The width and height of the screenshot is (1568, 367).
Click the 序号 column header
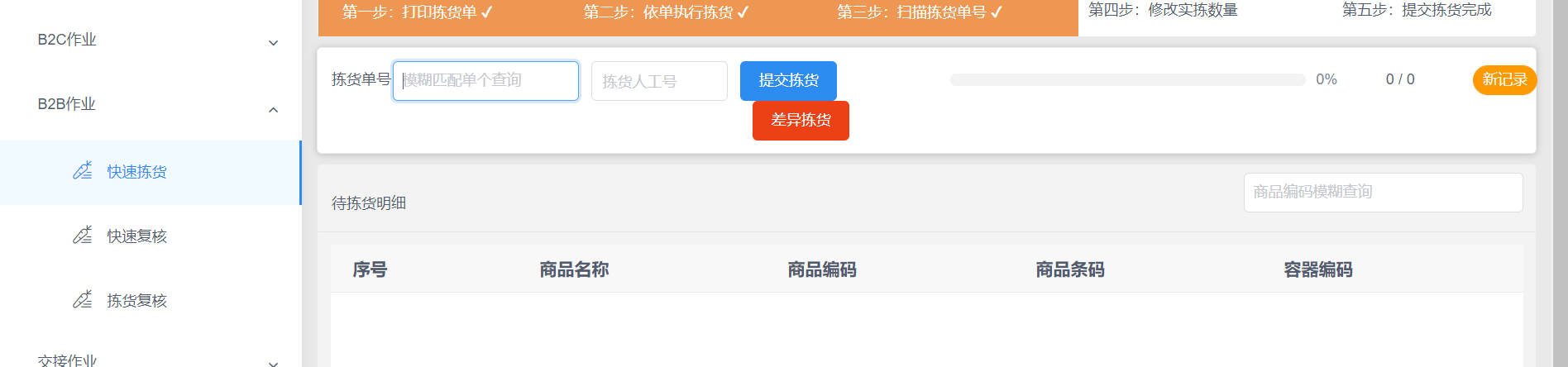pyautogui.click(x=370, y=269)
